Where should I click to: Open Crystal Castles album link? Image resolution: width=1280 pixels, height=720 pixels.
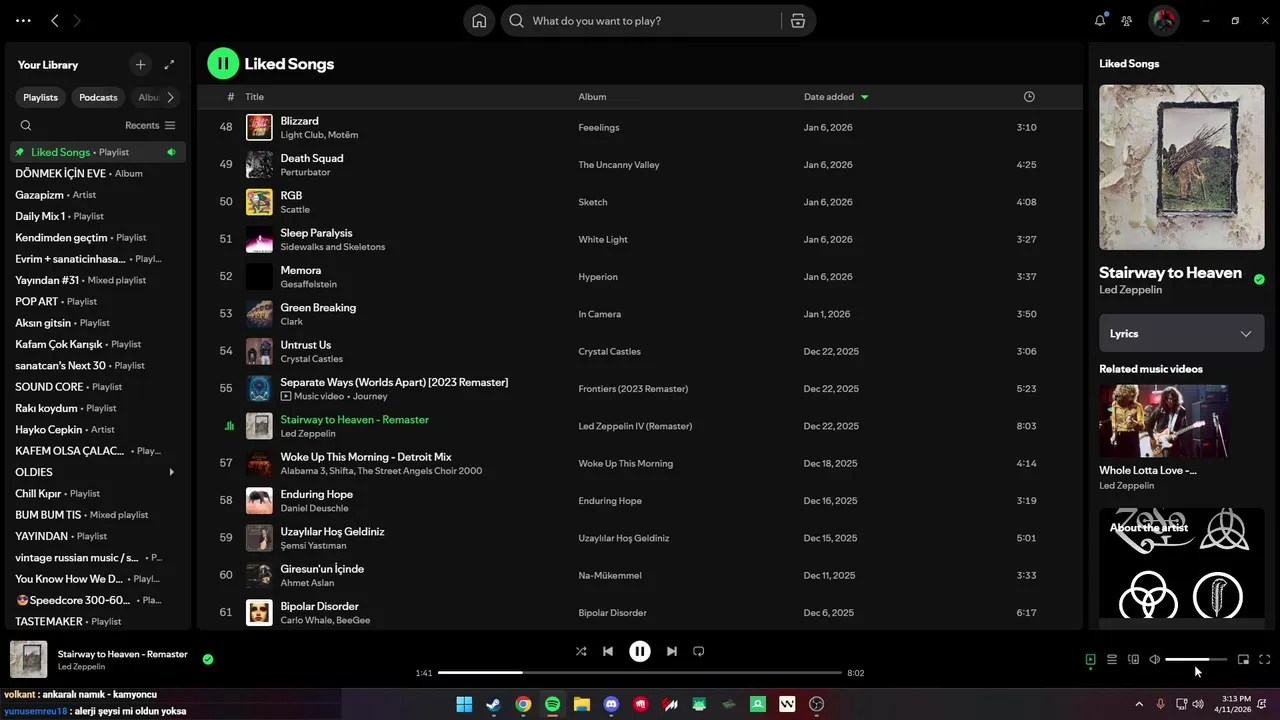click(609, 351)
